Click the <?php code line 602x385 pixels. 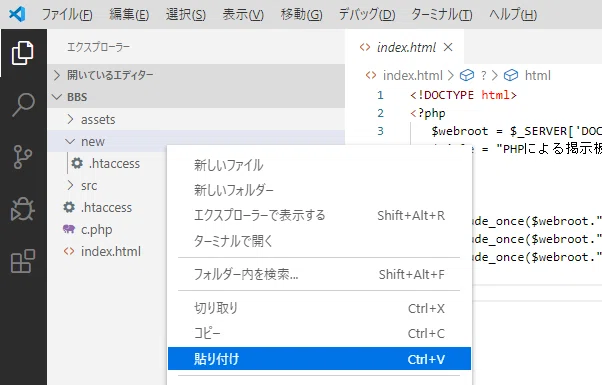click(428, 113)
